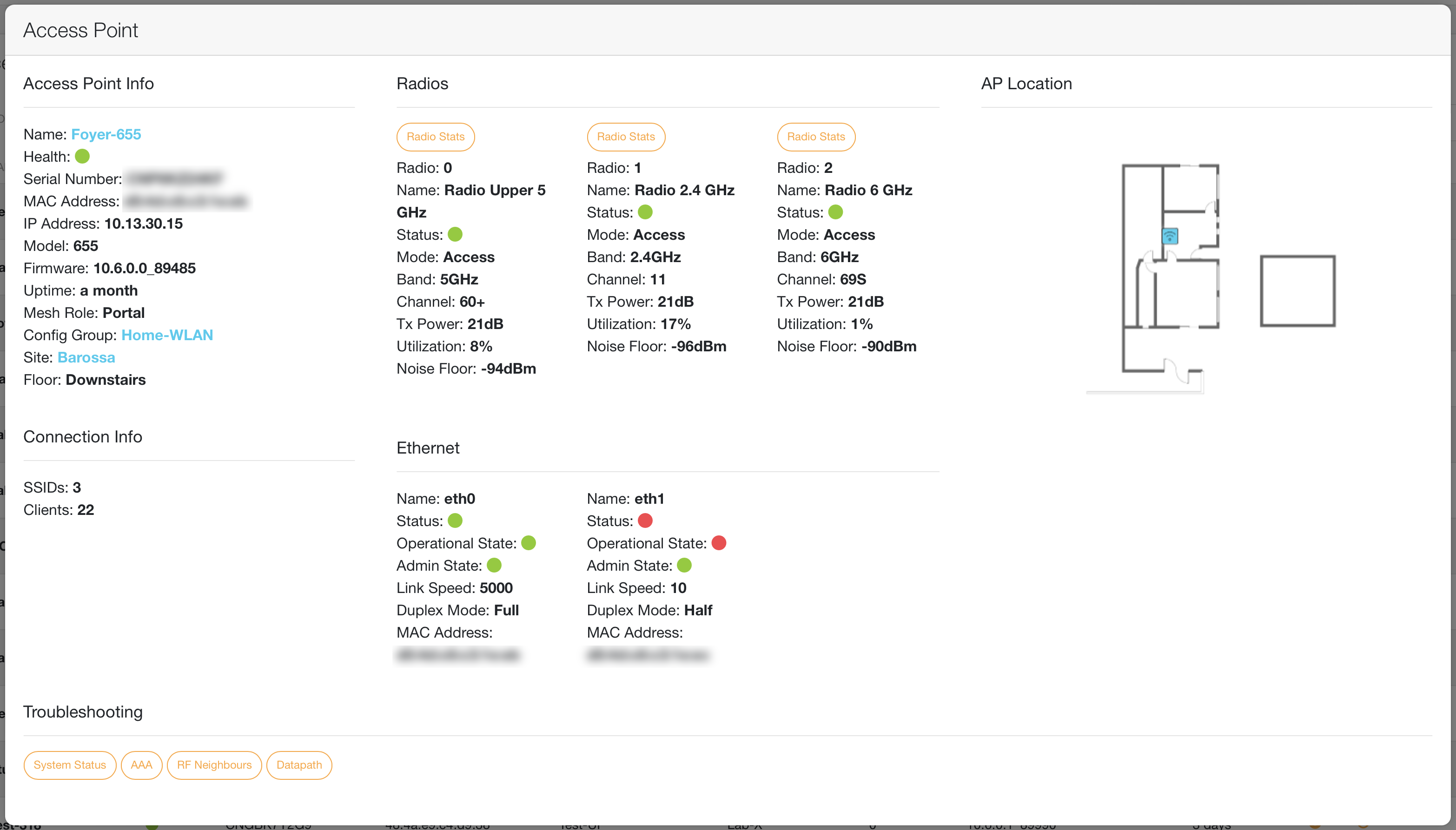Open Datapath troubleshooting

click(299, 765)
